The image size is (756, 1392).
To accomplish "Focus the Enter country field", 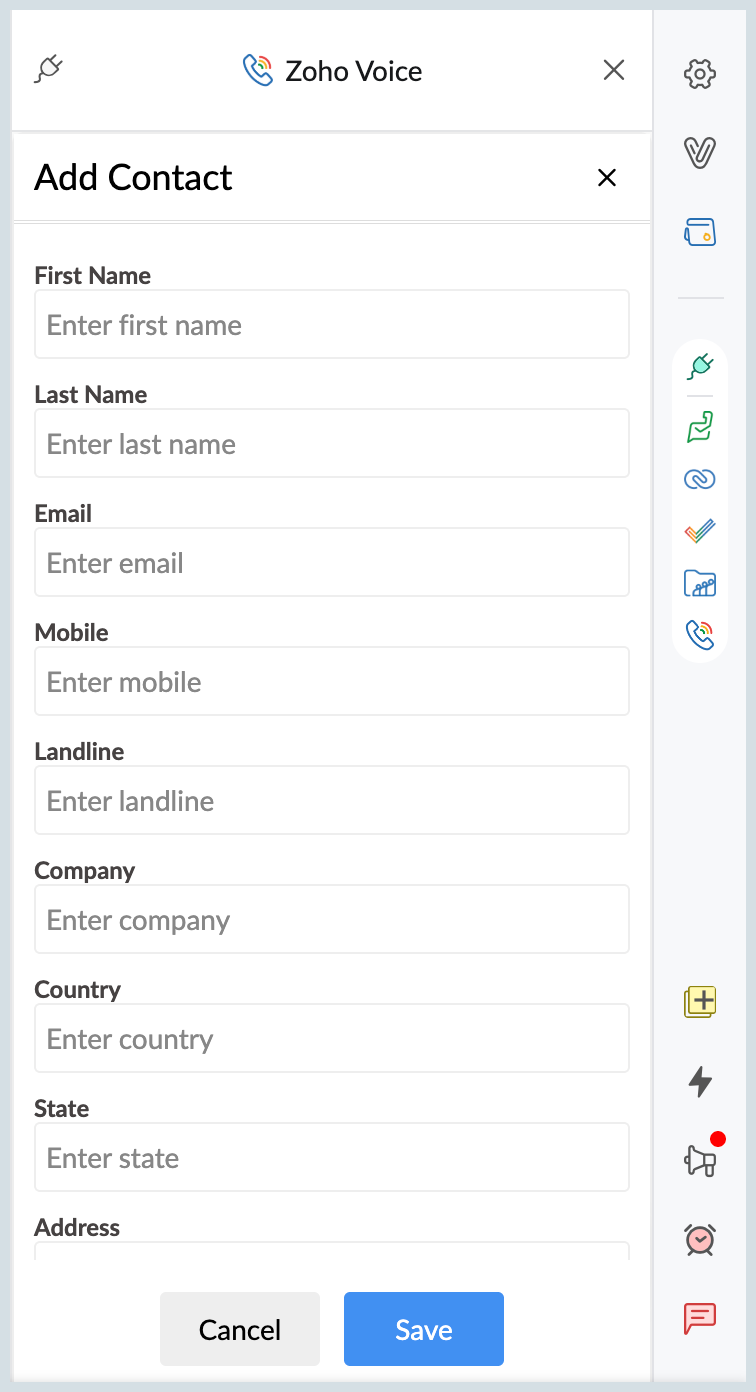I will [332, 1038].
